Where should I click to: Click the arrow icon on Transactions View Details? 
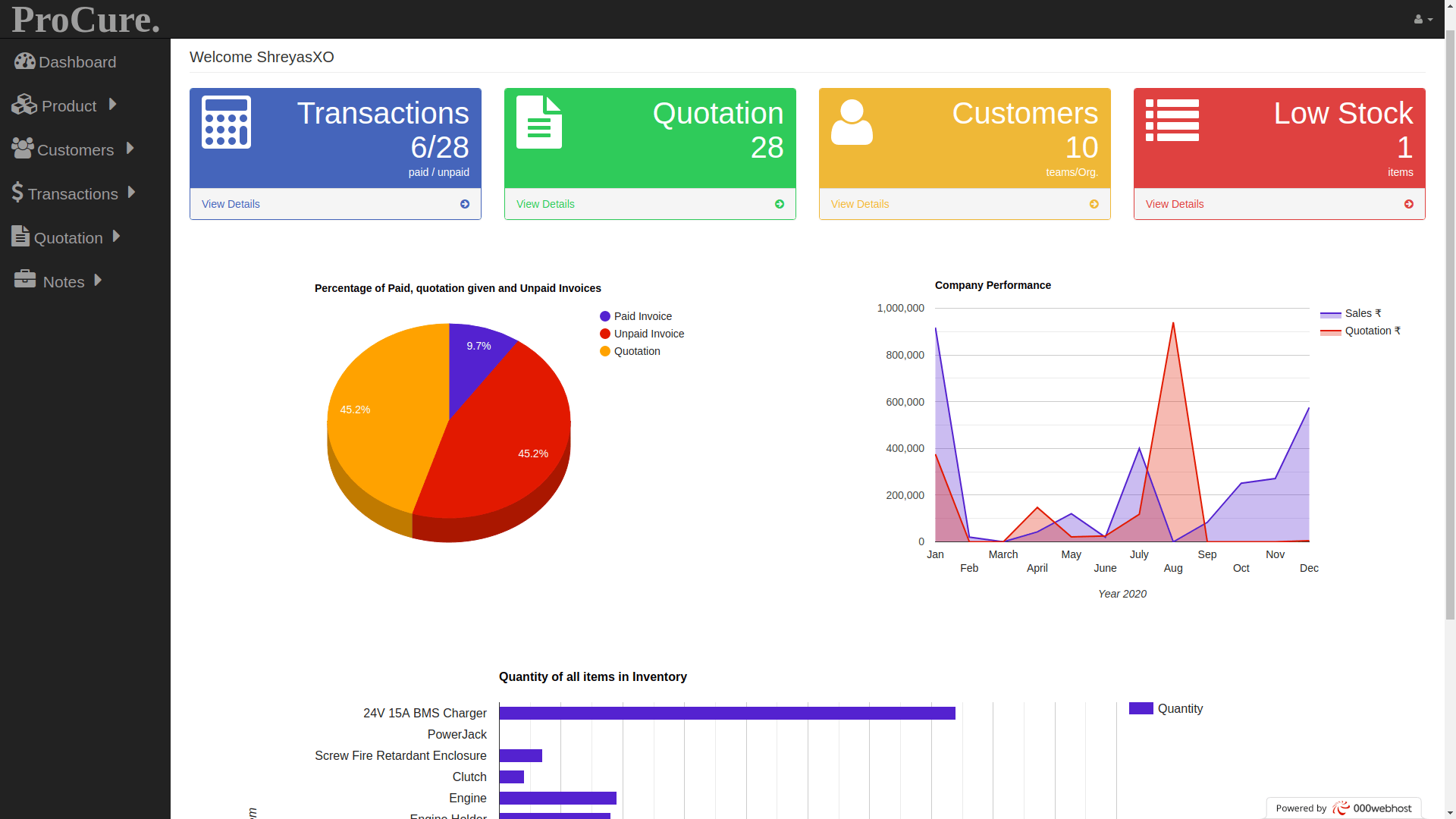[465, 204]
